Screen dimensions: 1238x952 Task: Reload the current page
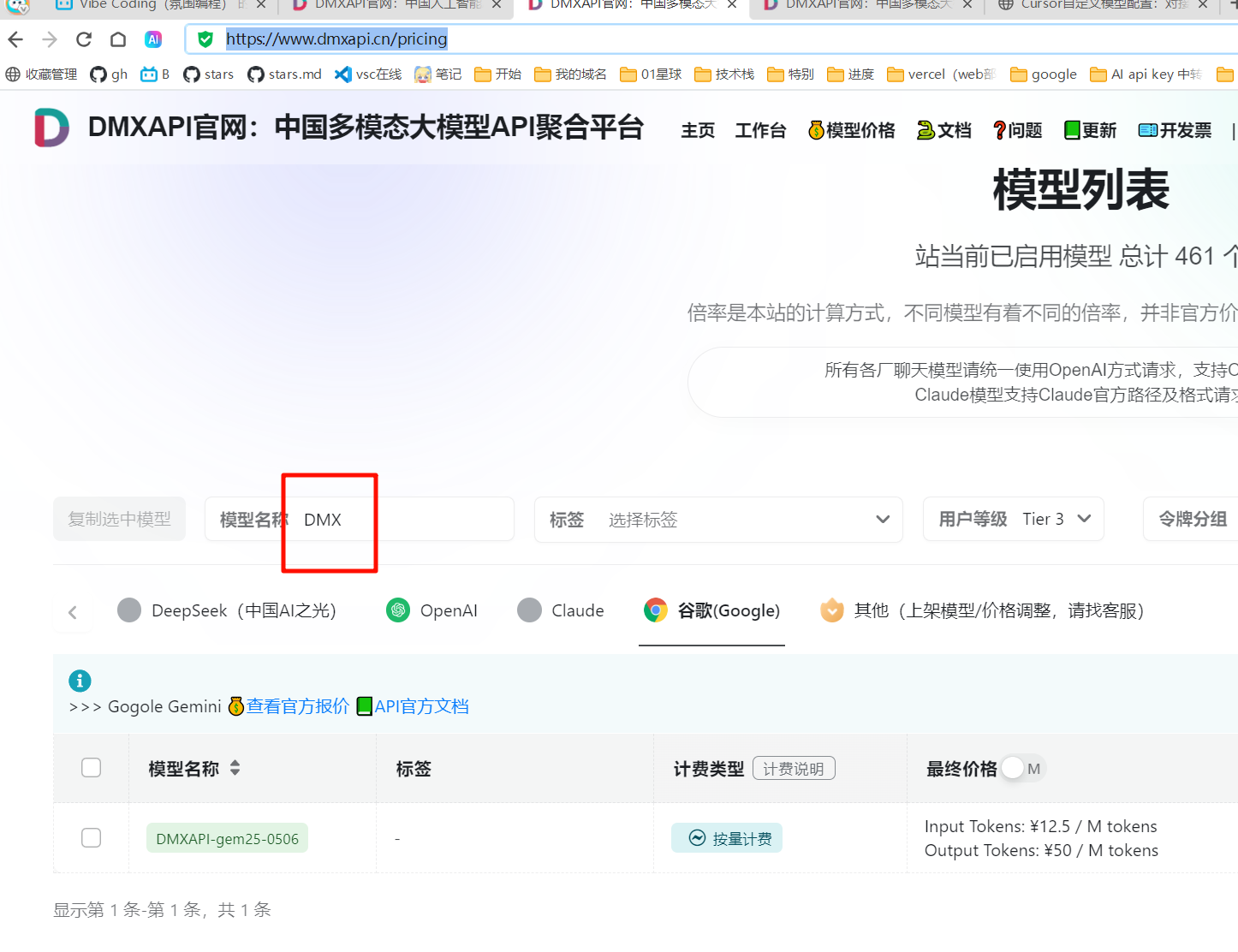coord(84,39)
